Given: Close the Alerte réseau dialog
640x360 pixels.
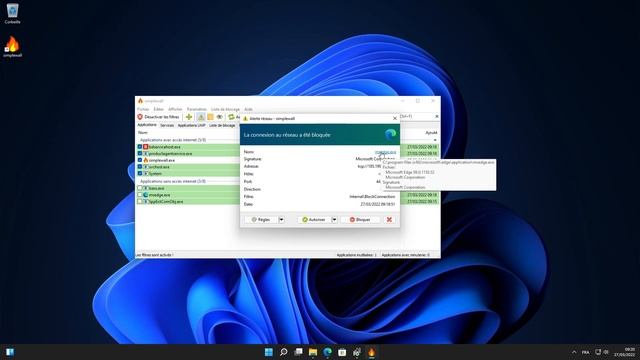Looking at the screenshot, I should click(395, 118).
